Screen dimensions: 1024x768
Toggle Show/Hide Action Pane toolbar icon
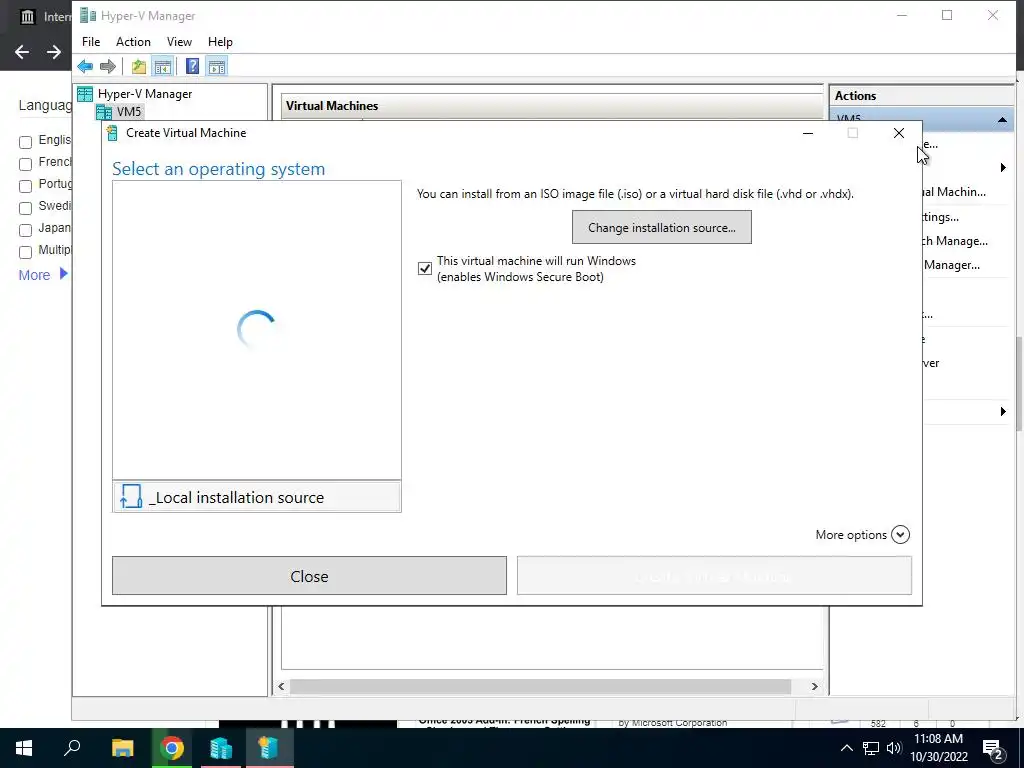pos(217,66)
